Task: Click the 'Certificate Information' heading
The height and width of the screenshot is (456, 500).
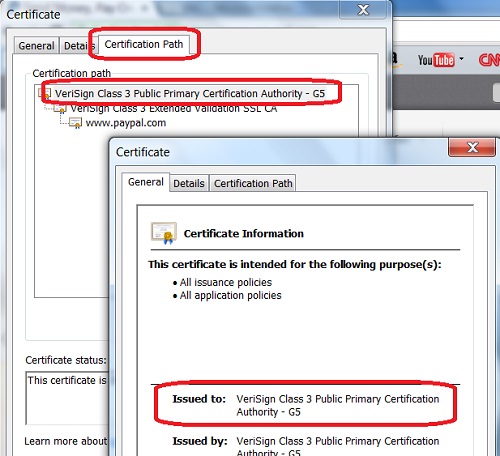Action: tap(244, 234)
